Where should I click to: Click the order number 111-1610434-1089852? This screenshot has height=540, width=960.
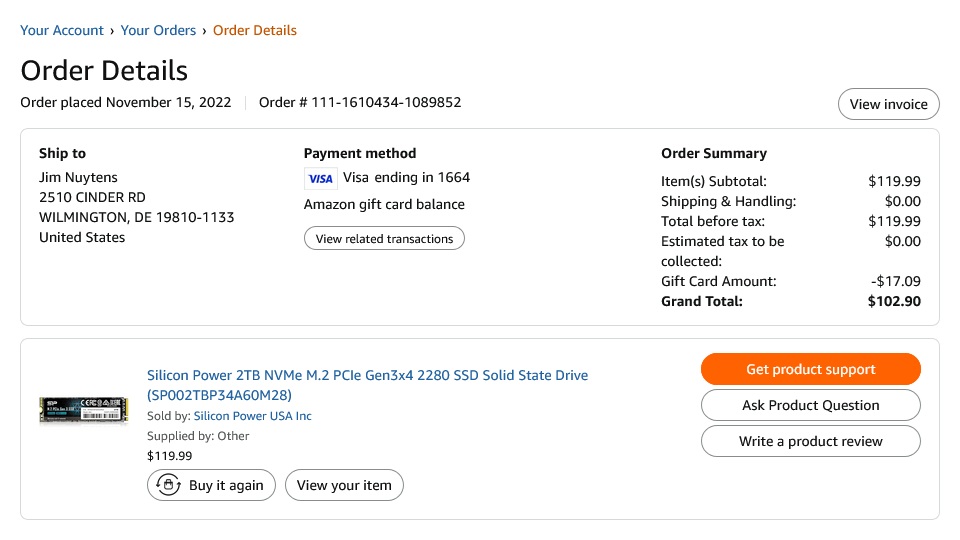click(386, 102)
